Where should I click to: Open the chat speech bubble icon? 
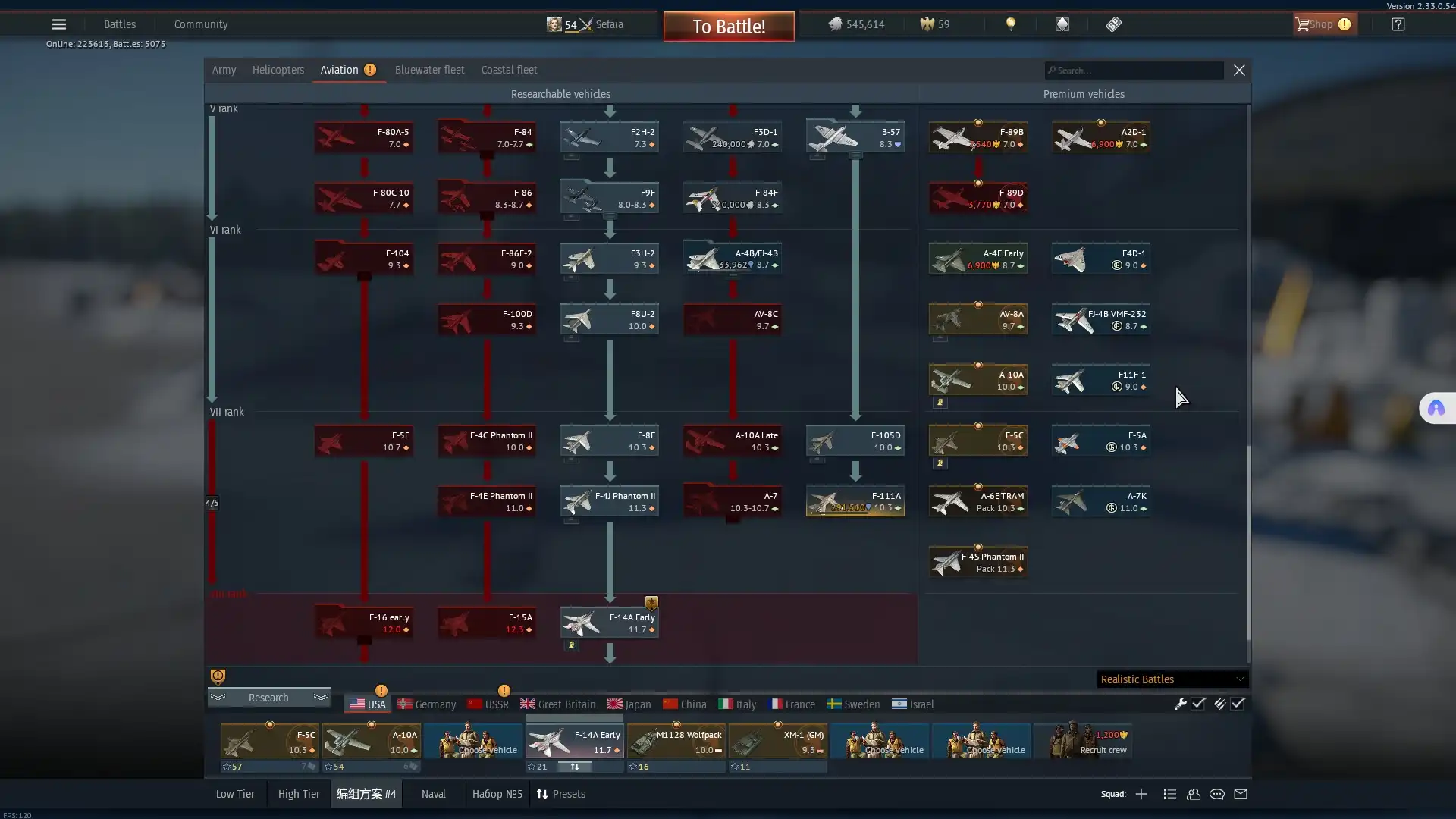1217,794
